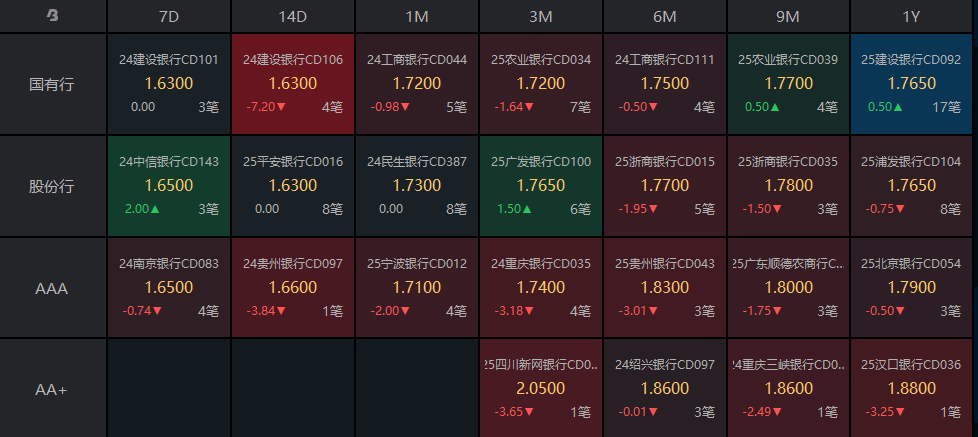The image size is (978, 437).
Task: Click the 25农业银行CD039 bond name
Action: (x=788, y=60)
